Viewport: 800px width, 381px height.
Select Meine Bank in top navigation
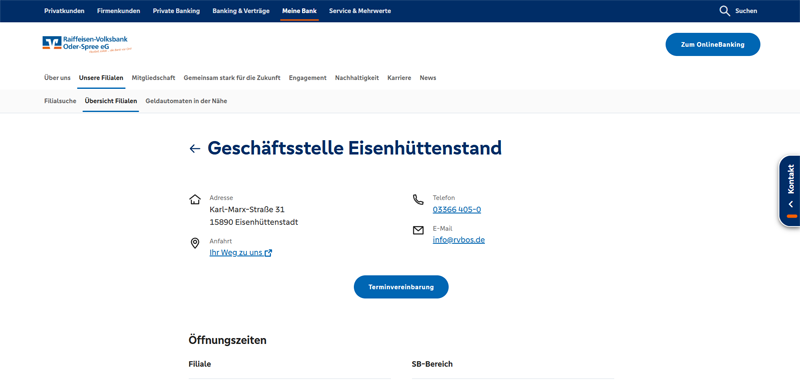[x=299, y=11]
